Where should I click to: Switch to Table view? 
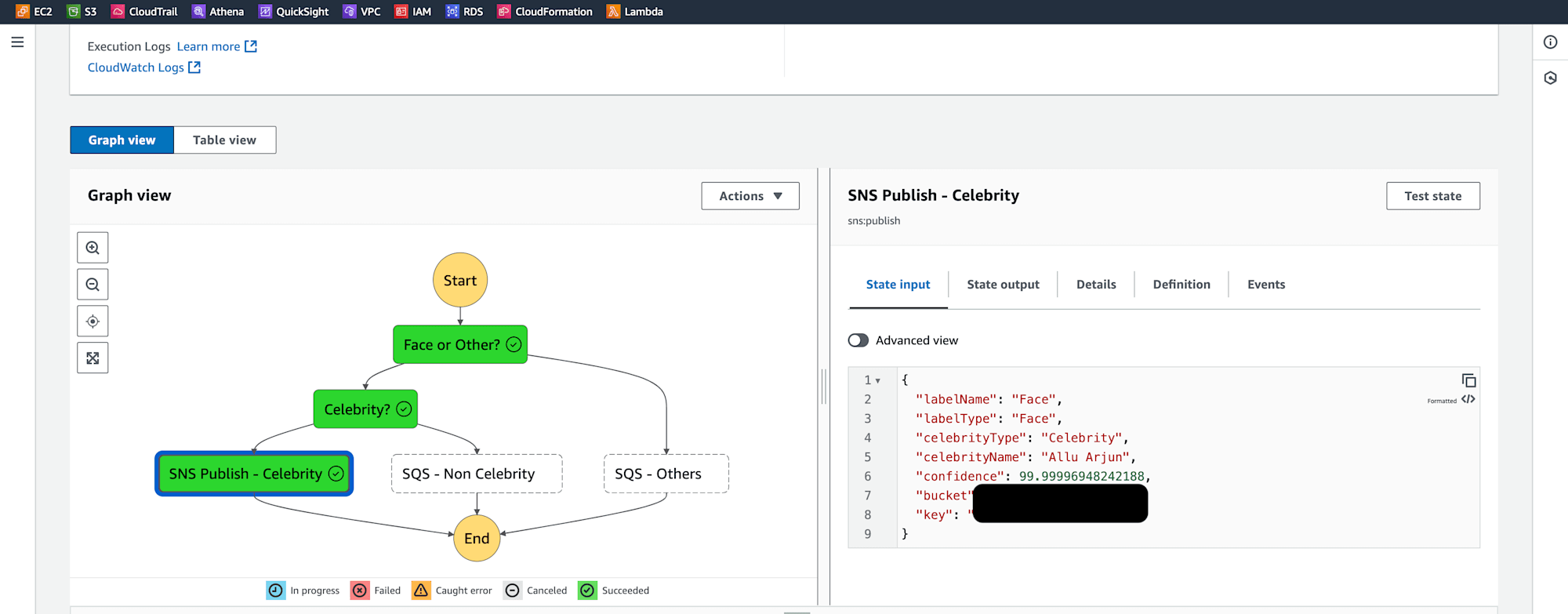click(224, 140)
